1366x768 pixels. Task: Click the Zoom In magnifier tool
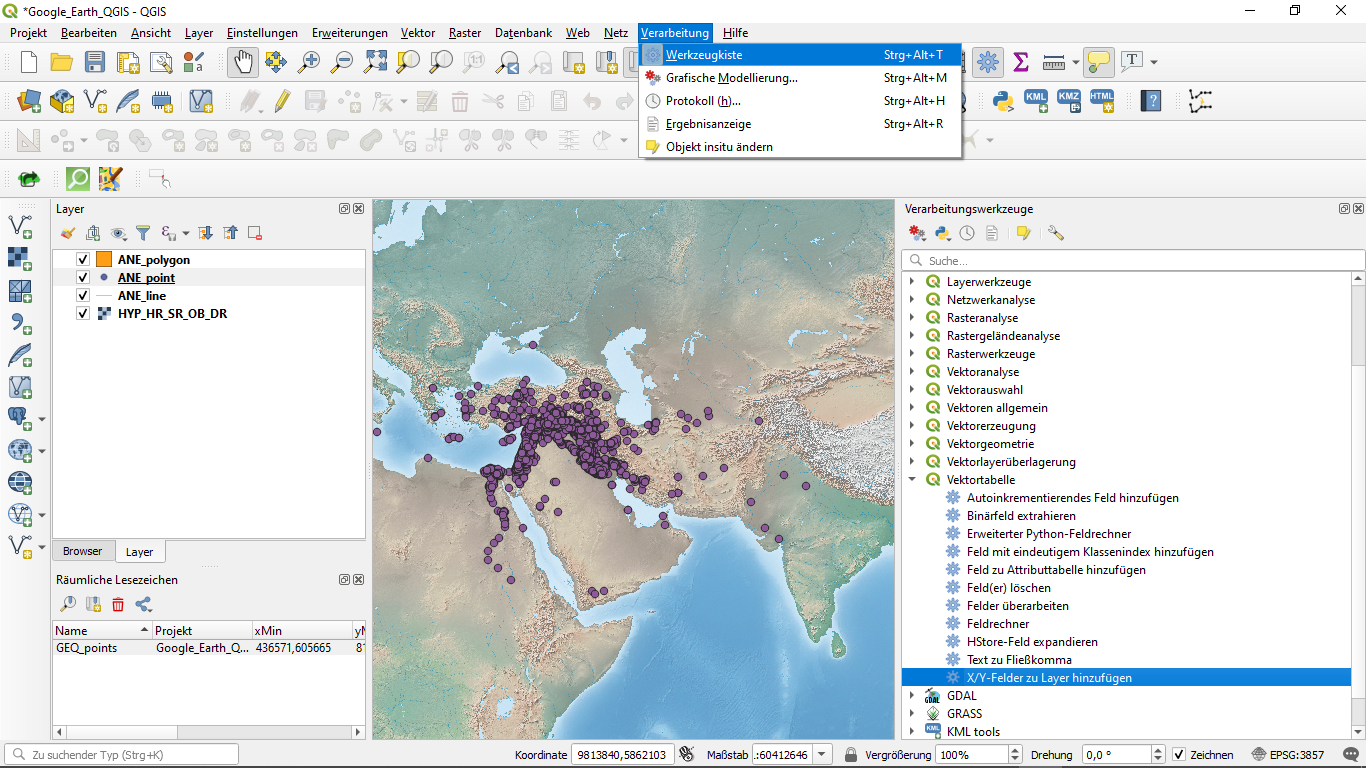309,62
